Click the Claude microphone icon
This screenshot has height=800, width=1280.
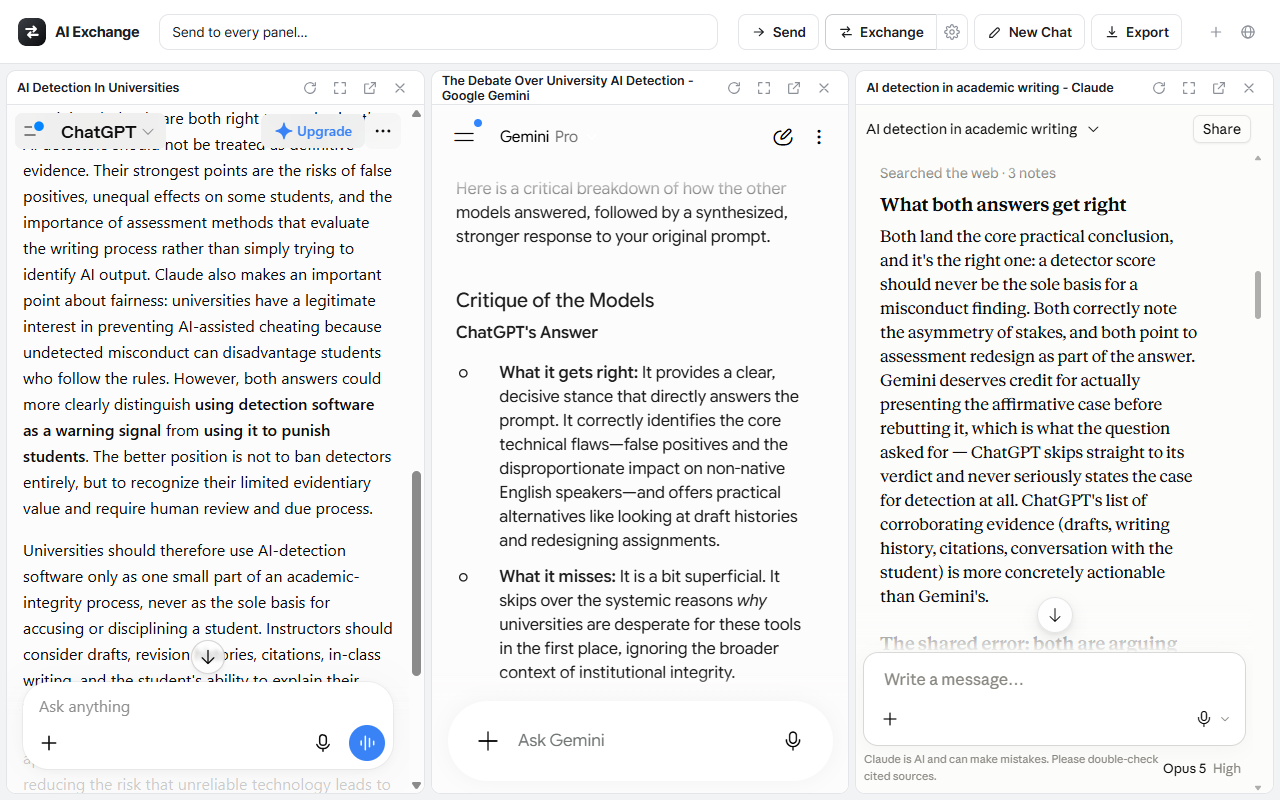pyautogui.click(x=1204, y=718)
